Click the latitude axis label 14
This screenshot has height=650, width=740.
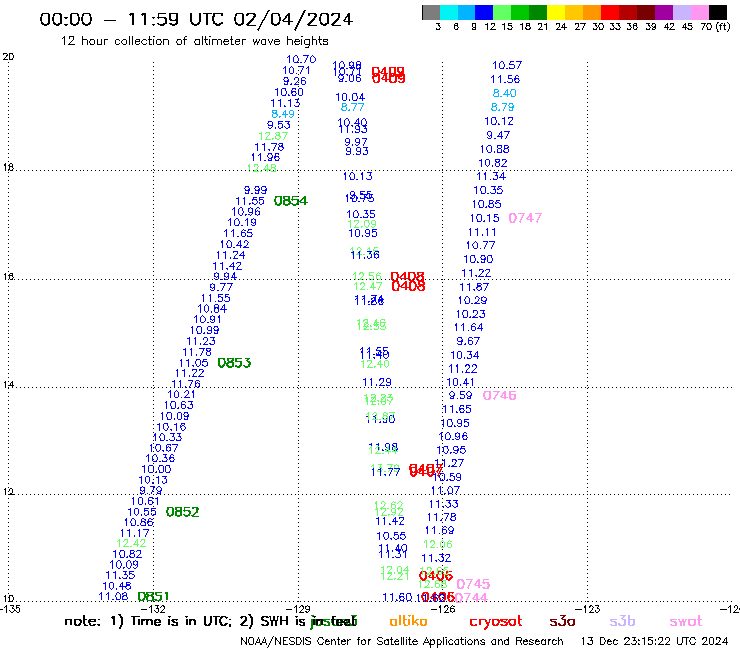click(x=8, y=385)
